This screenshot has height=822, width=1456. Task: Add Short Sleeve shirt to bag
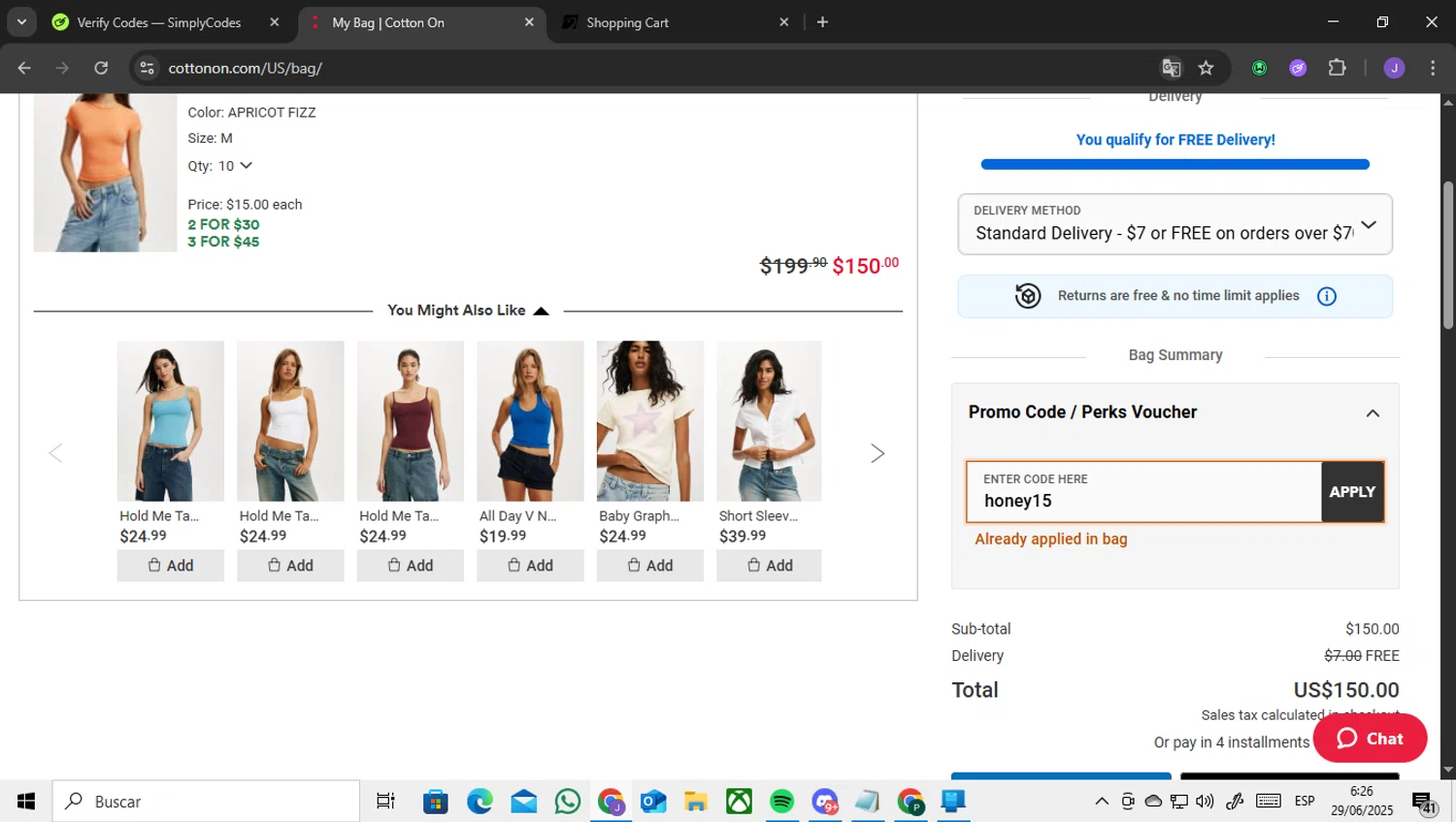tap(769, 566)
